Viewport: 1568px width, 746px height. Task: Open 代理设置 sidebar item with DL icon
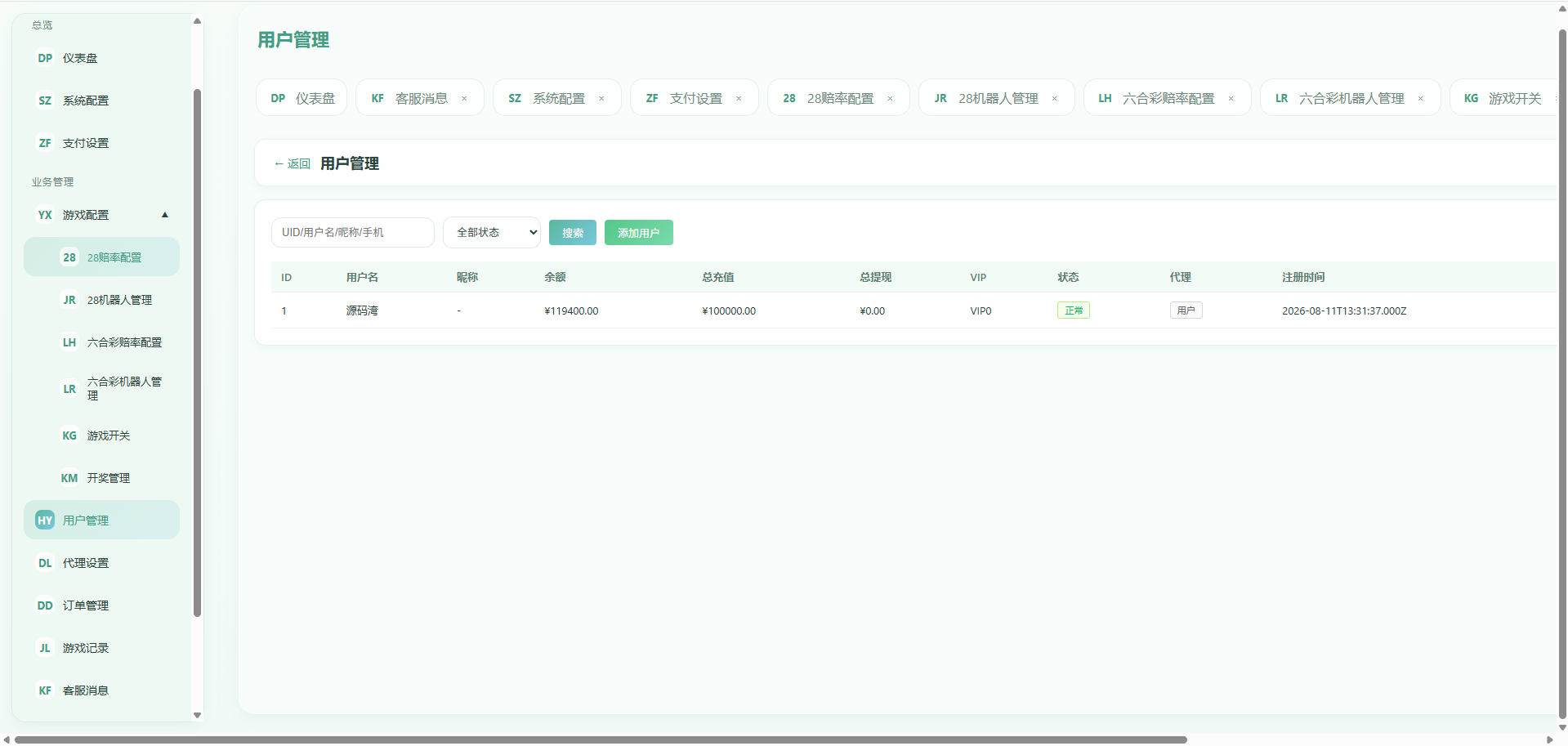pos(101,563)
